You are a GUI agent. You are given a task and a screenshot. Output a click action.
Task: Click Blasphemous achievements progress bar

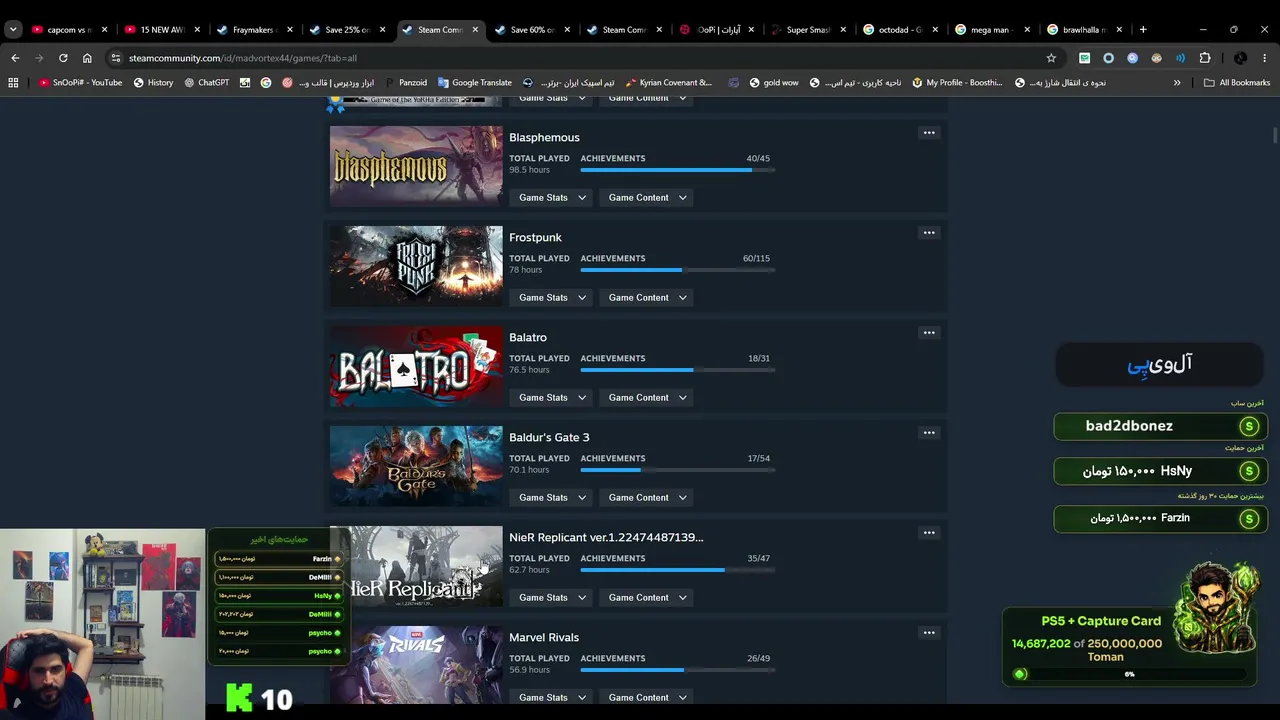677,170
